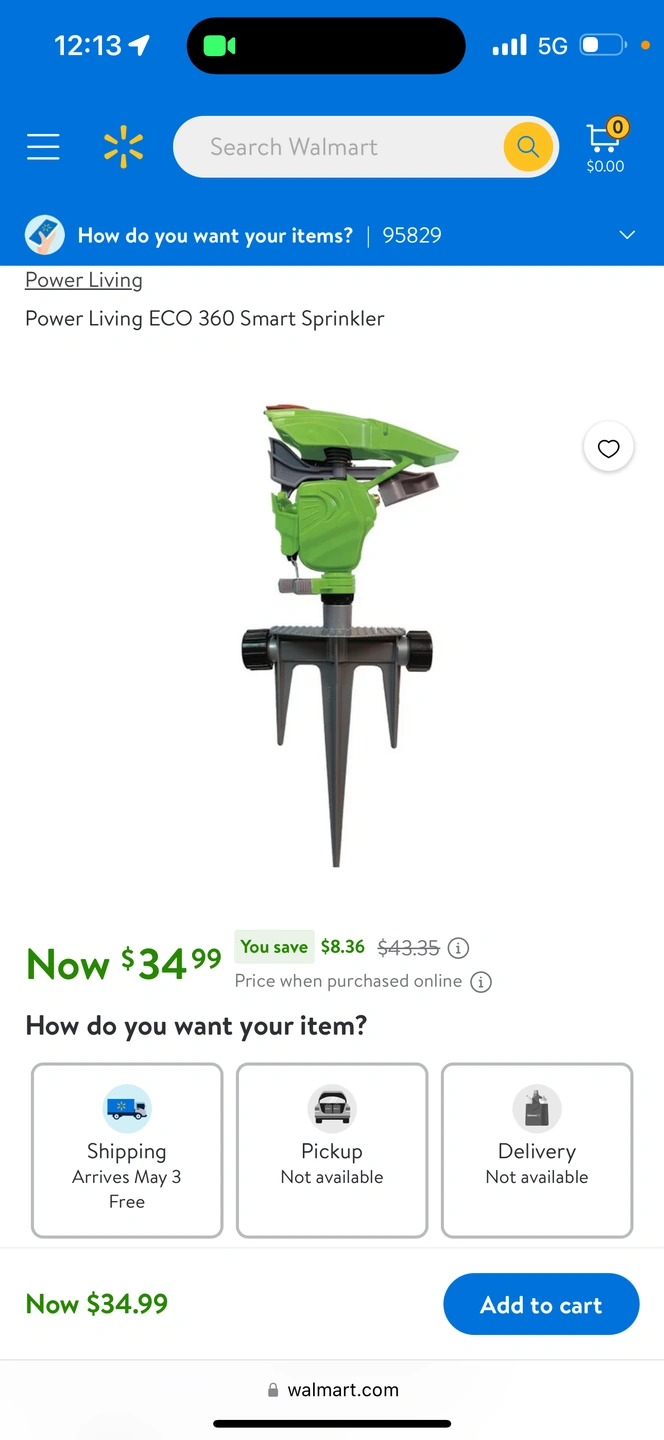The width and height of the screenshot is (664, 1440).
Task: Tap the yellow search magnifier button
Action: (x=528, y=148)
